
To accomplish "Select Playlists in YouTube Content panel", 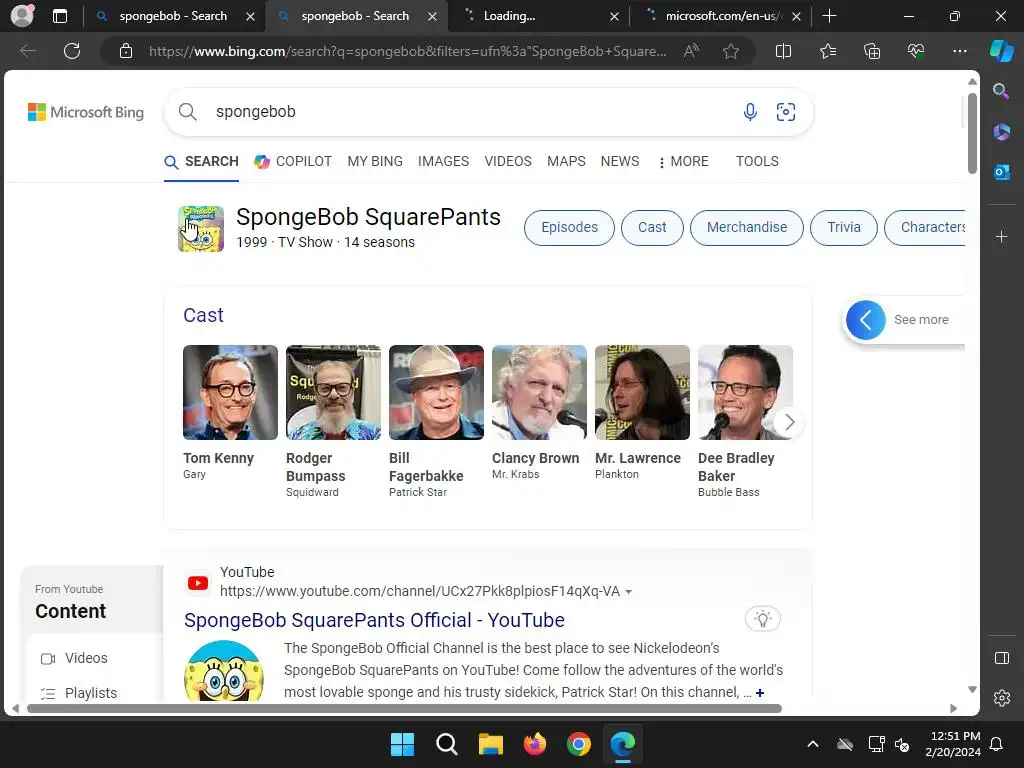I will [x=78, y=694].
